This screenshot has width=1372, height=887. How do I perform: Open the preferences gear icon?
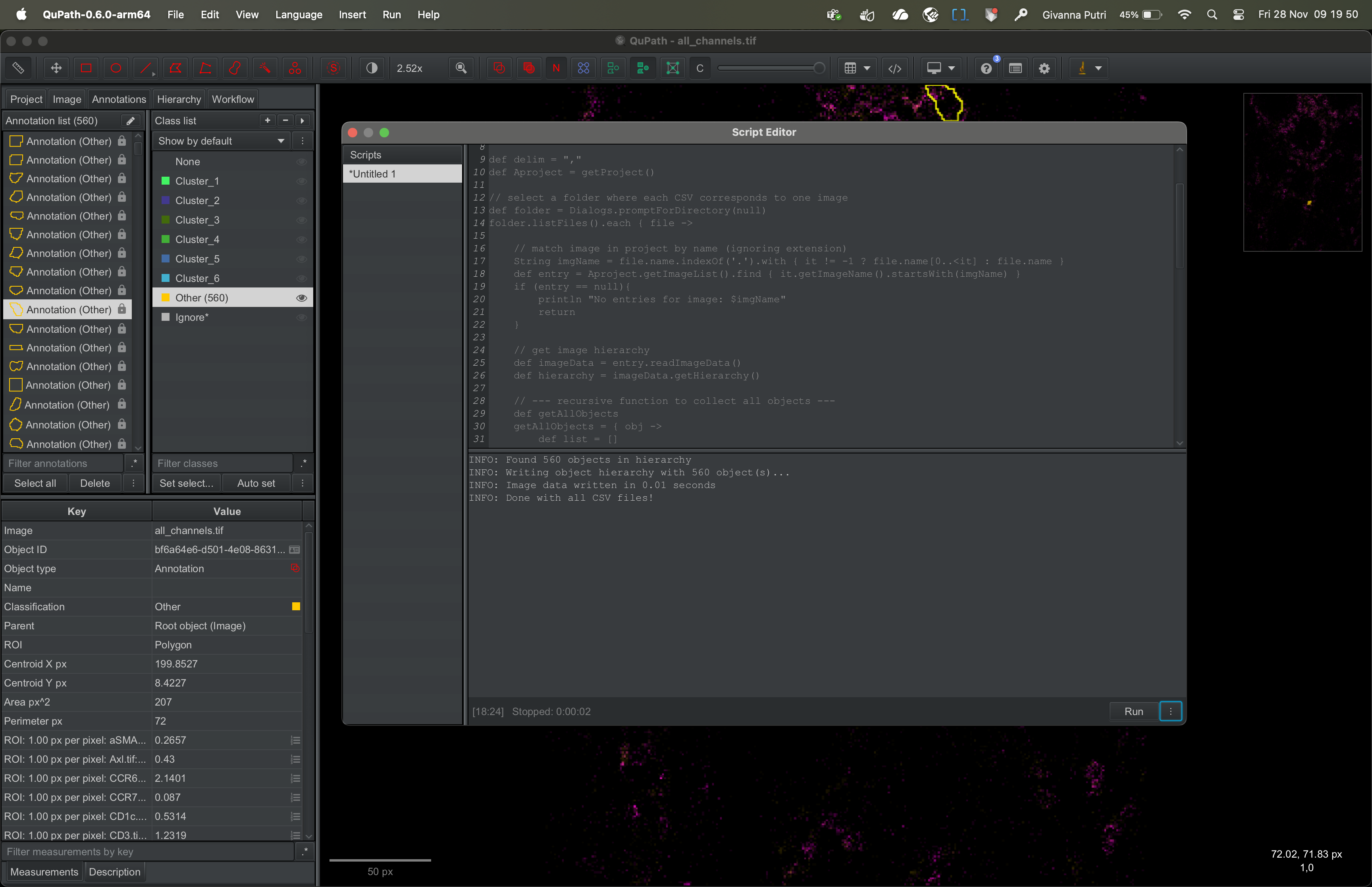click(x=1044, y=68)
